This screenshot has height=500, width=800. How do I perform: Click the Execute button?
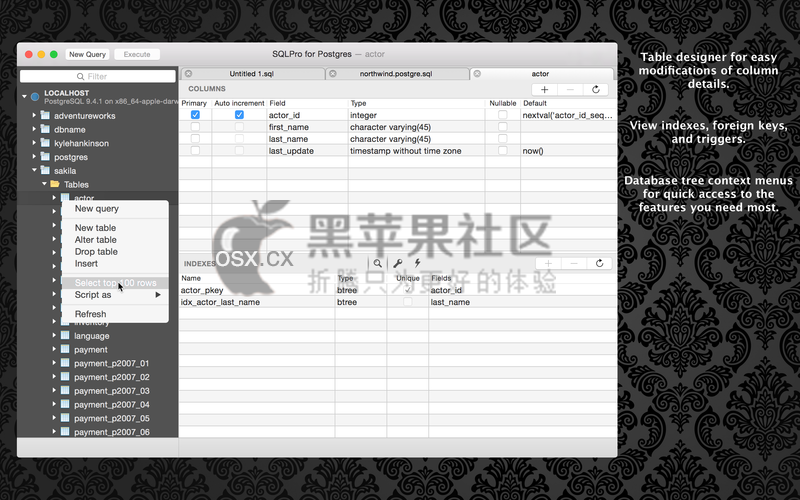point(137,54)
